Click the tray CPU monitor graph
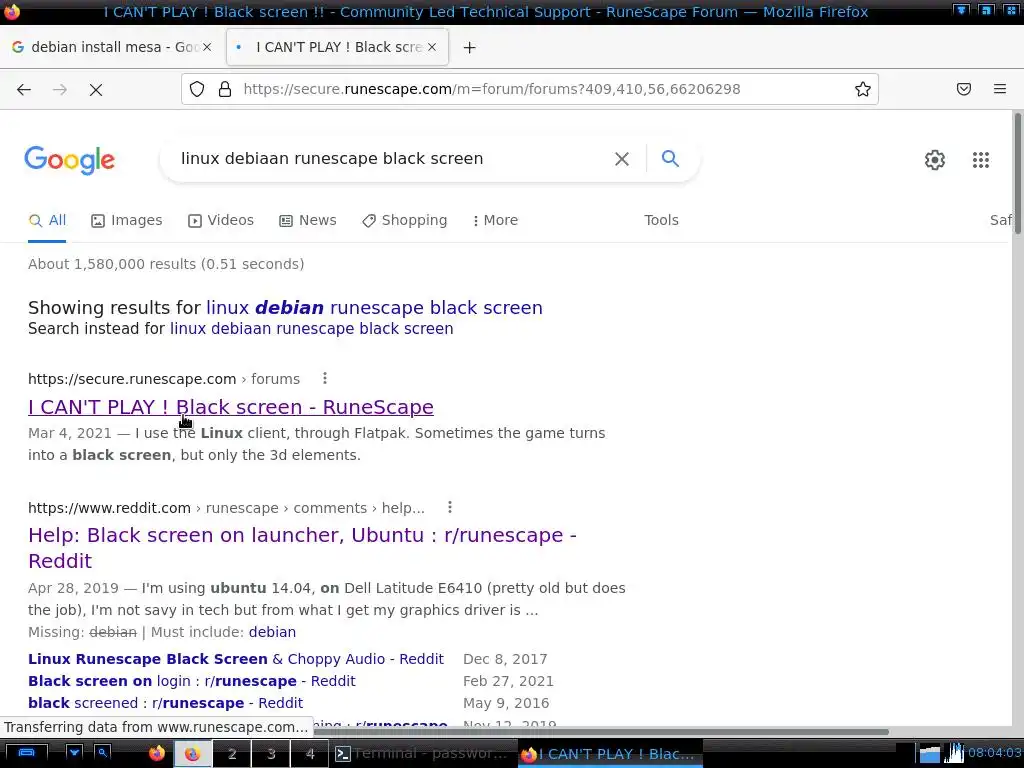 click(x=954, y=753)
